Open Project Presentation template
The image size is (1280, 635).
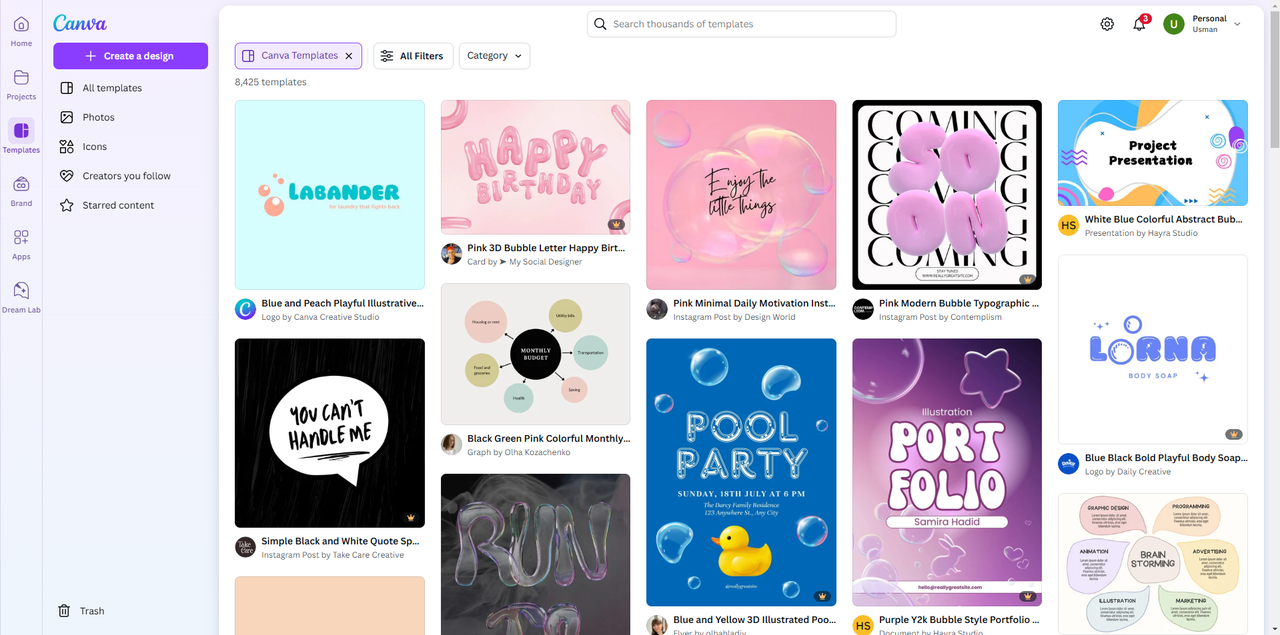pyautogui.click(x=1153, y=153)
